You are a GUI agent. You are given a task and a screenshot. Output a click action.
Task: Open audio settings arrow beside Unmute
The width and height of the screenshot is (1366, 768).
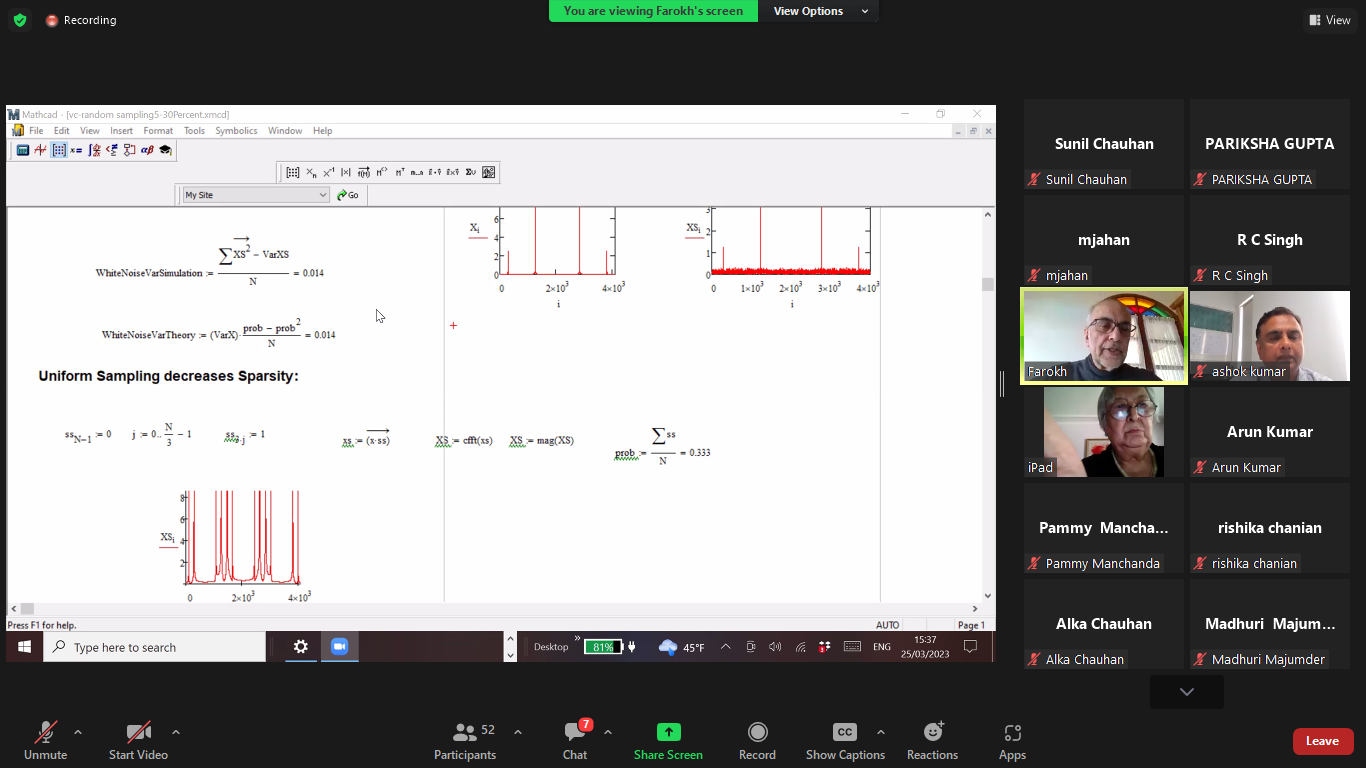[x=78, y=732]
